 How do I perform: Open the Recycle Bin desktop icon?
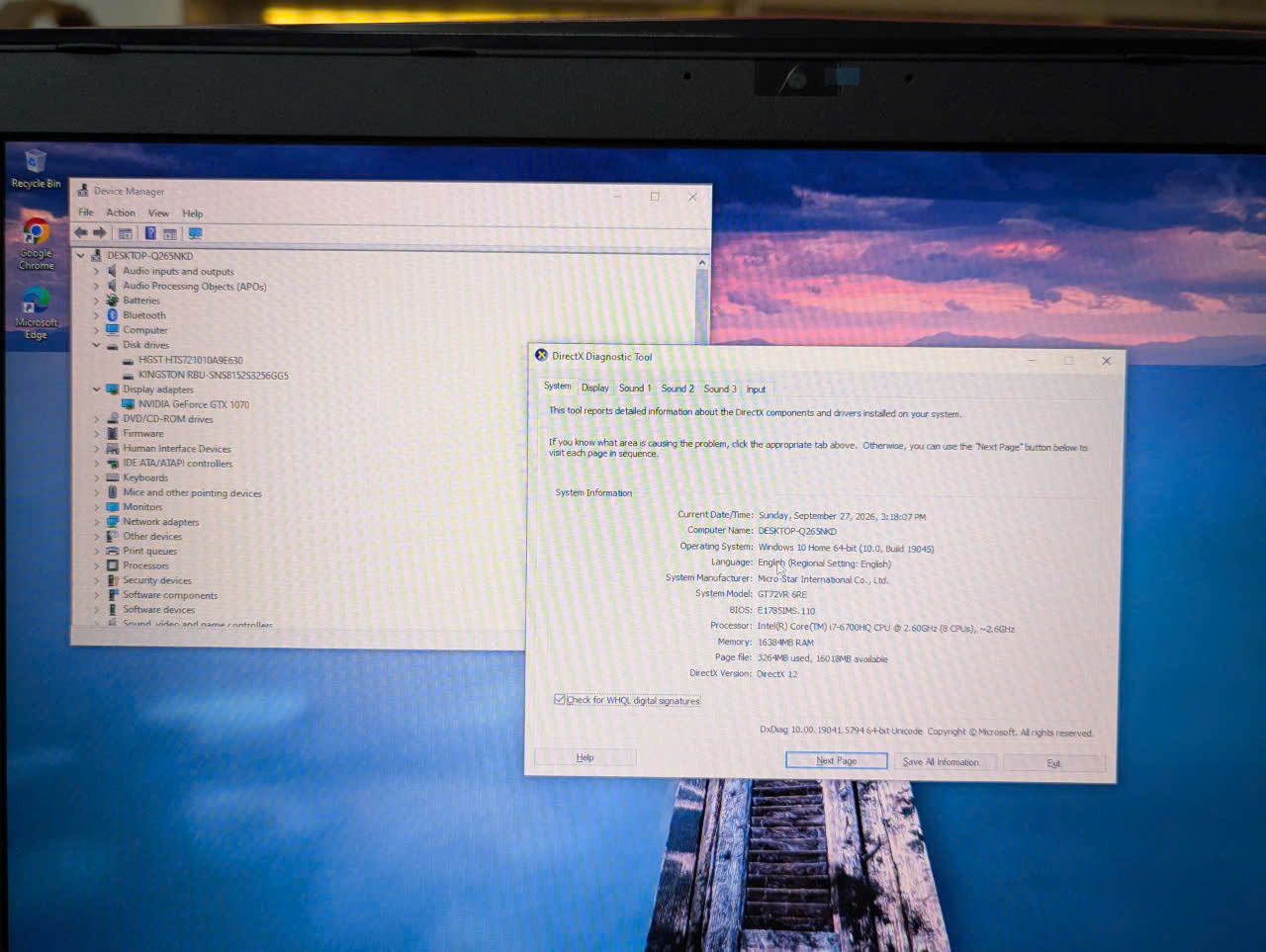tap(36, 169)
